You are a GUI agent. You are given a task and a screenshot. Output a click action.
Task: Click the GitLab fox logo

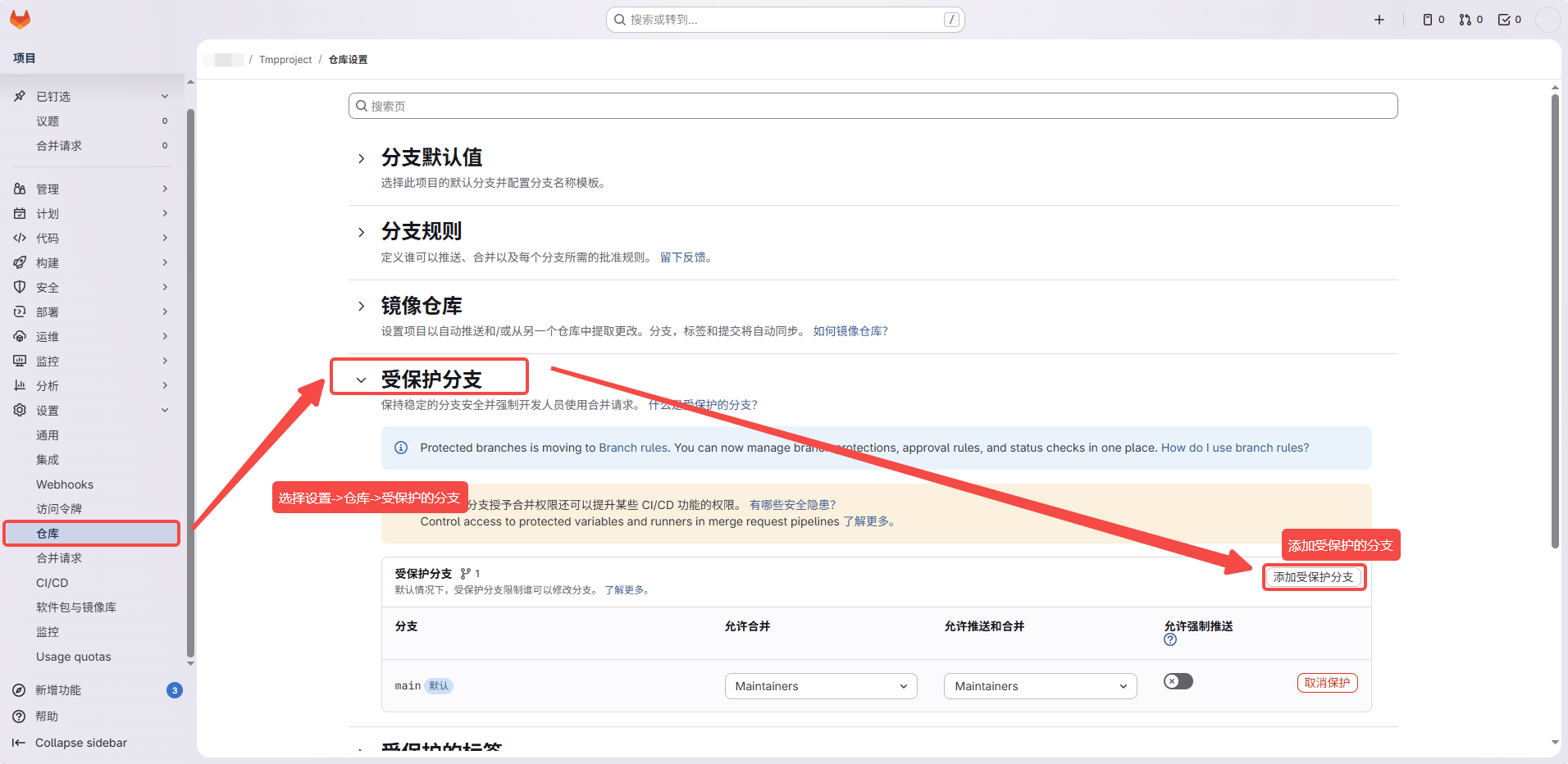tap(20, 20)
